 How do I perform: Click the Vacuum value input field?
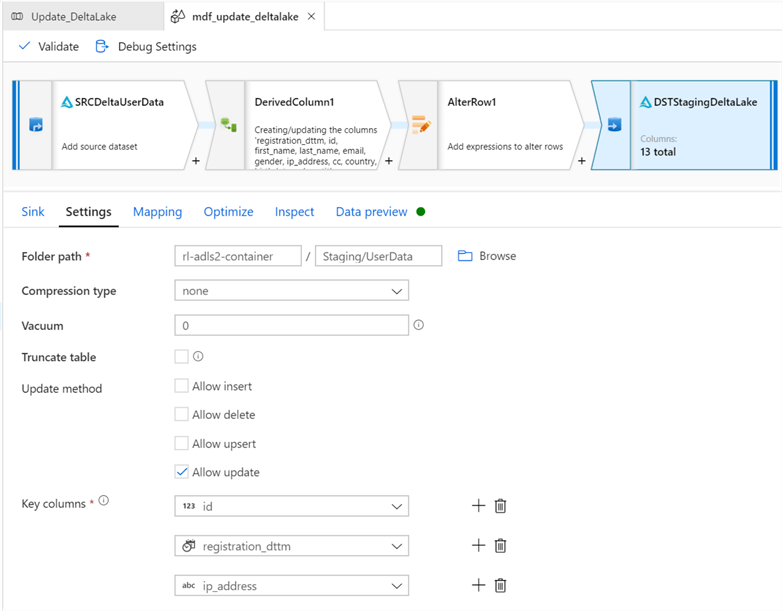pyautogui.click(x=291, y=325)
